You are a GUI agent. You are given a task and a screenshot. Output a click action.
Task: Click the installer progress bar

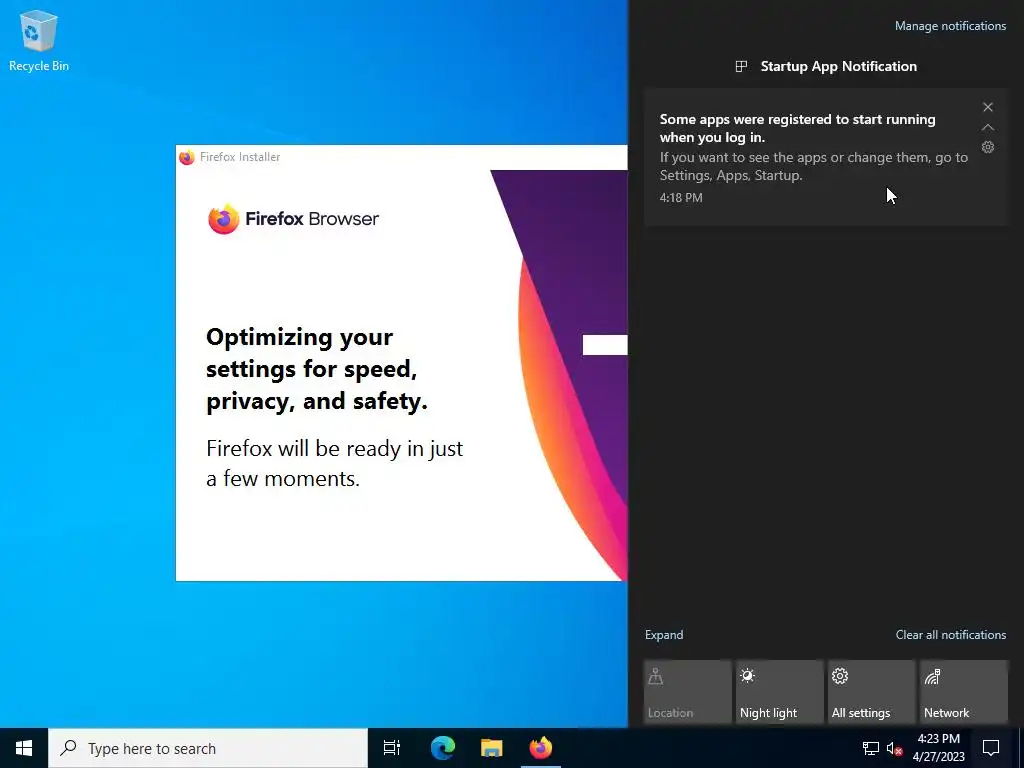click(x=605, y=345)
